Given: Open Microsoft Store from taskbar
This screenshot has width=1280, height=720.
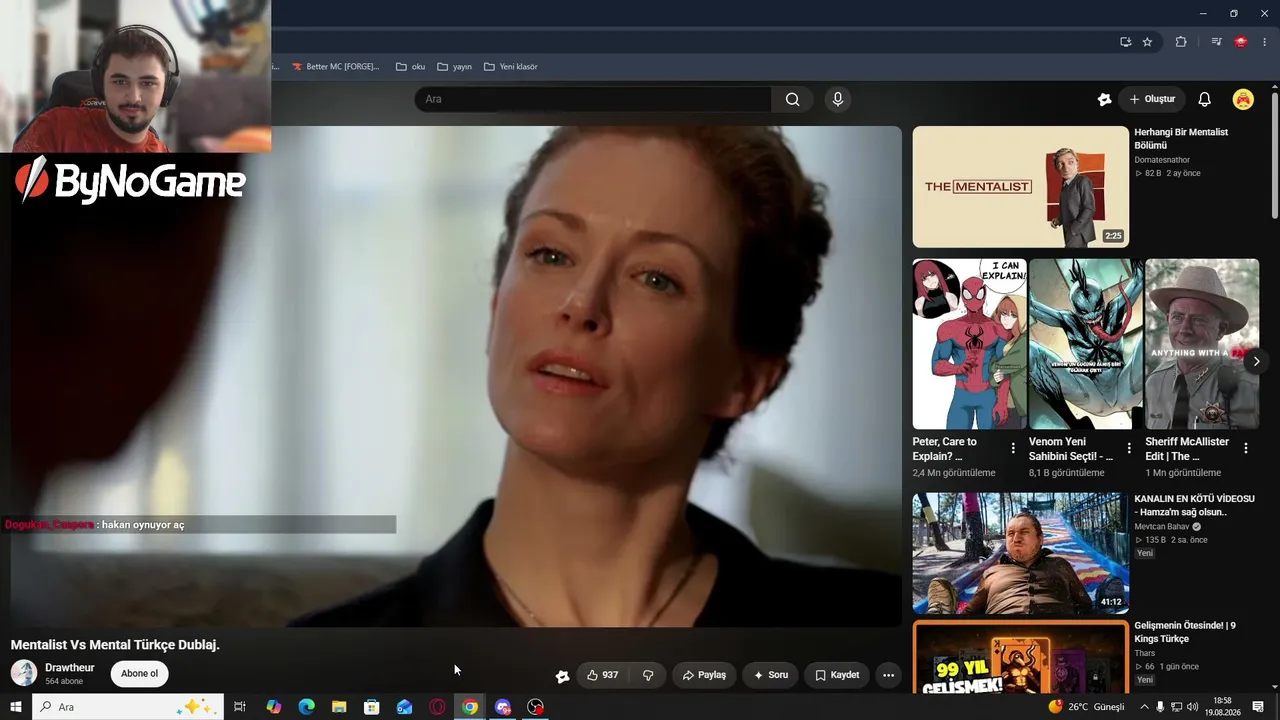Looking at the screenshot, I should 372,707.
